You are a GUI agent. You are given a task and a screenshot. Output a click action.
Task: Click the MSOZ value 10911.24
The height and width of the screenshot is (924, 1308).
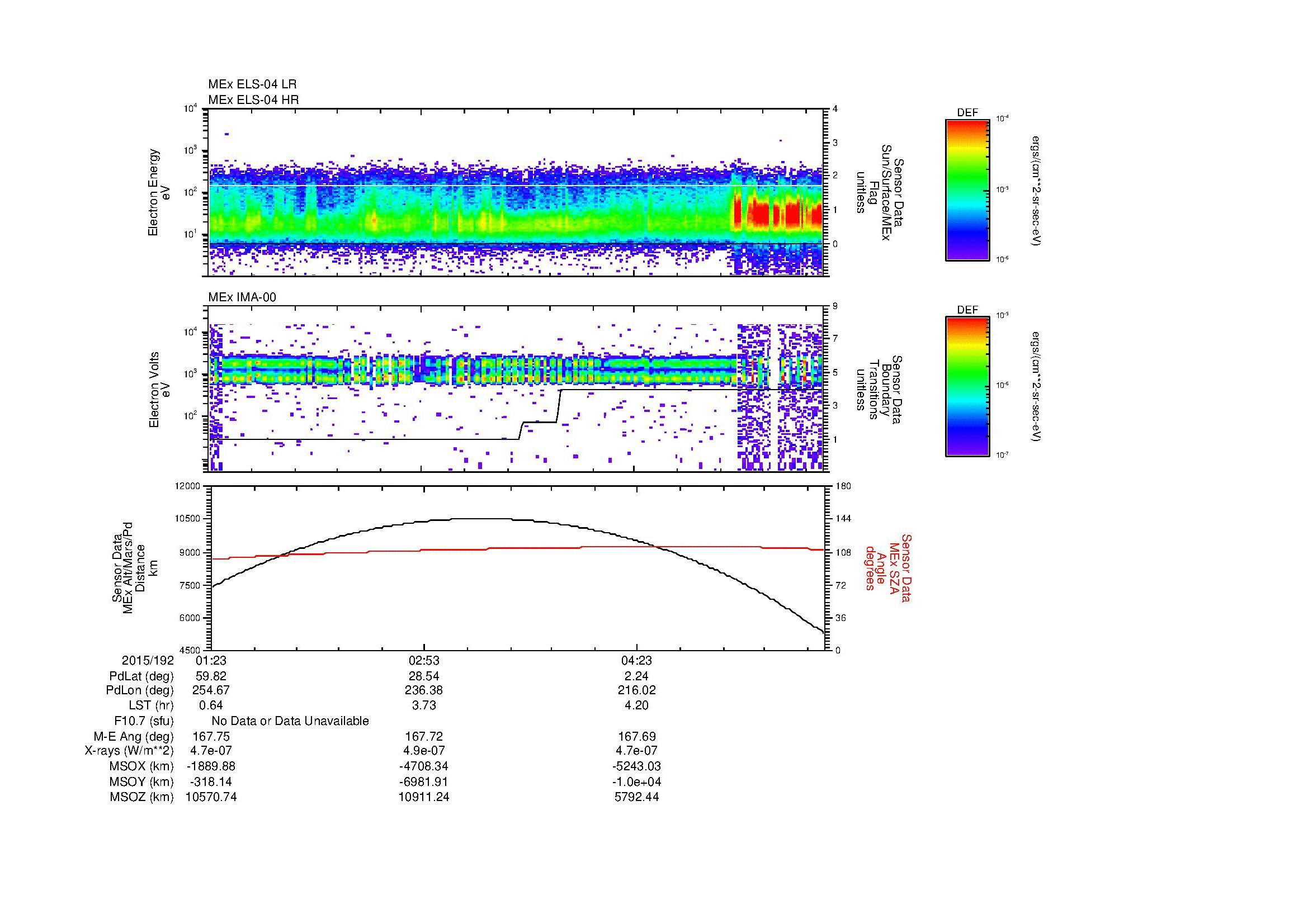(424, 797)
